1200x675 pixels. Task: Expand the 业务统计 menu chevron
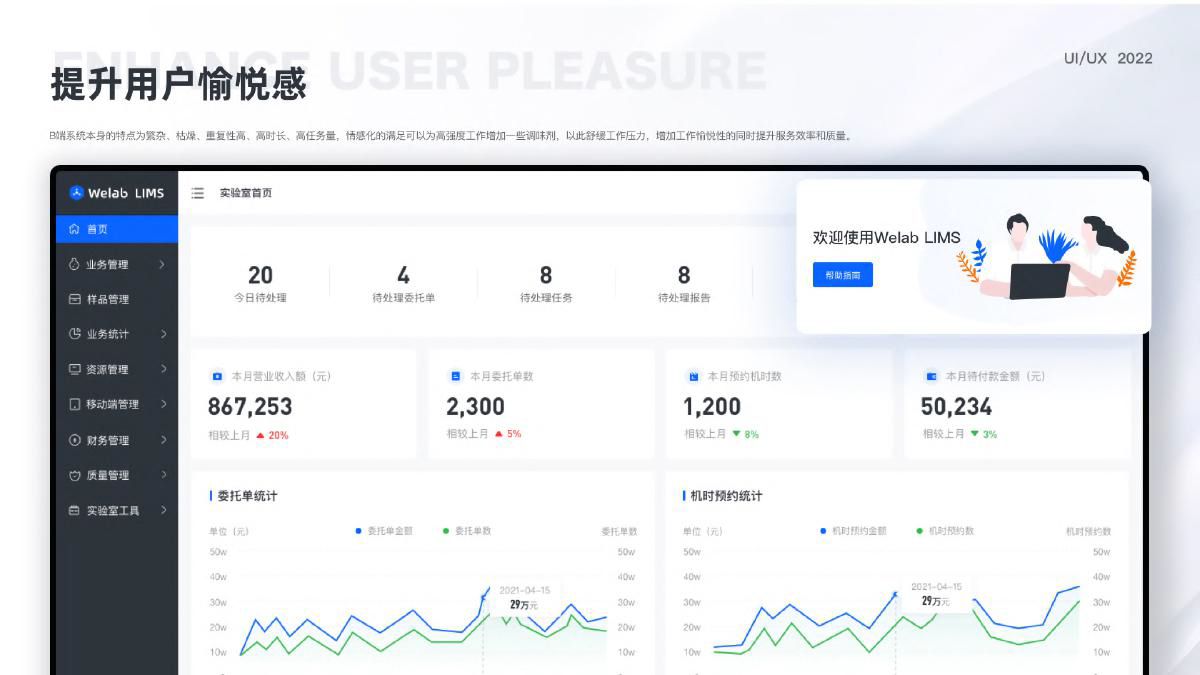pyautogui.click(x=162, y=334)
